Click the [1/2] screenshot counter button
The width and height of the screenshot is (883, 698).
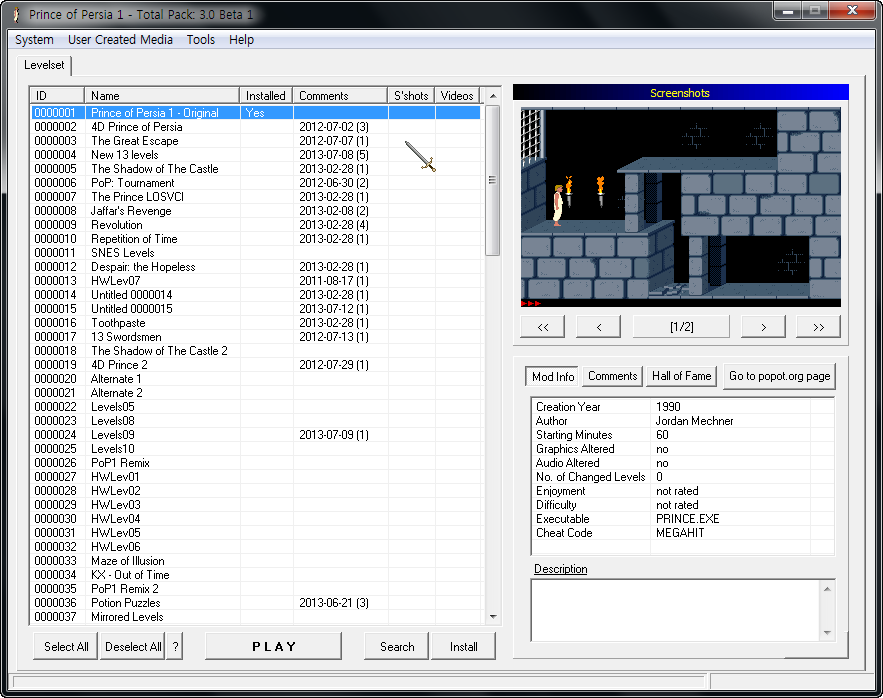coord(681,327)
